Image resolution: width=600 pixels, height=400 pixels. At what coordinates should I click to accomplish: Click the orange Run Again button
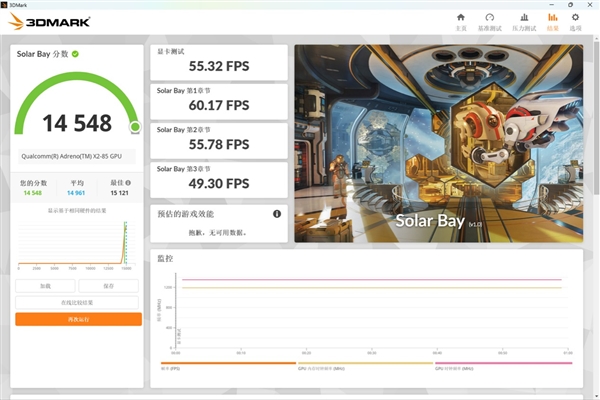tap(78, 319)
